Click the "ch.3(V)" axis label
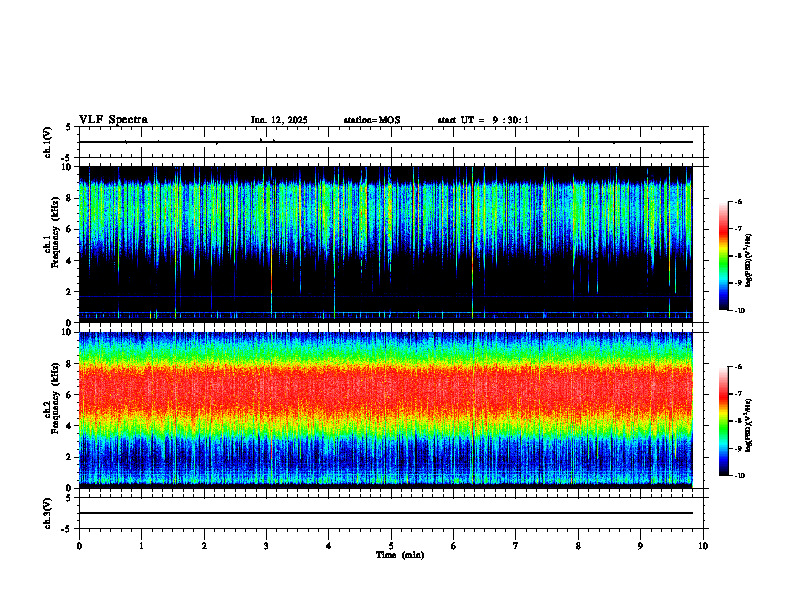Viewport: 792px width, 612px height. pyautogui.click(x=48, y=513)
